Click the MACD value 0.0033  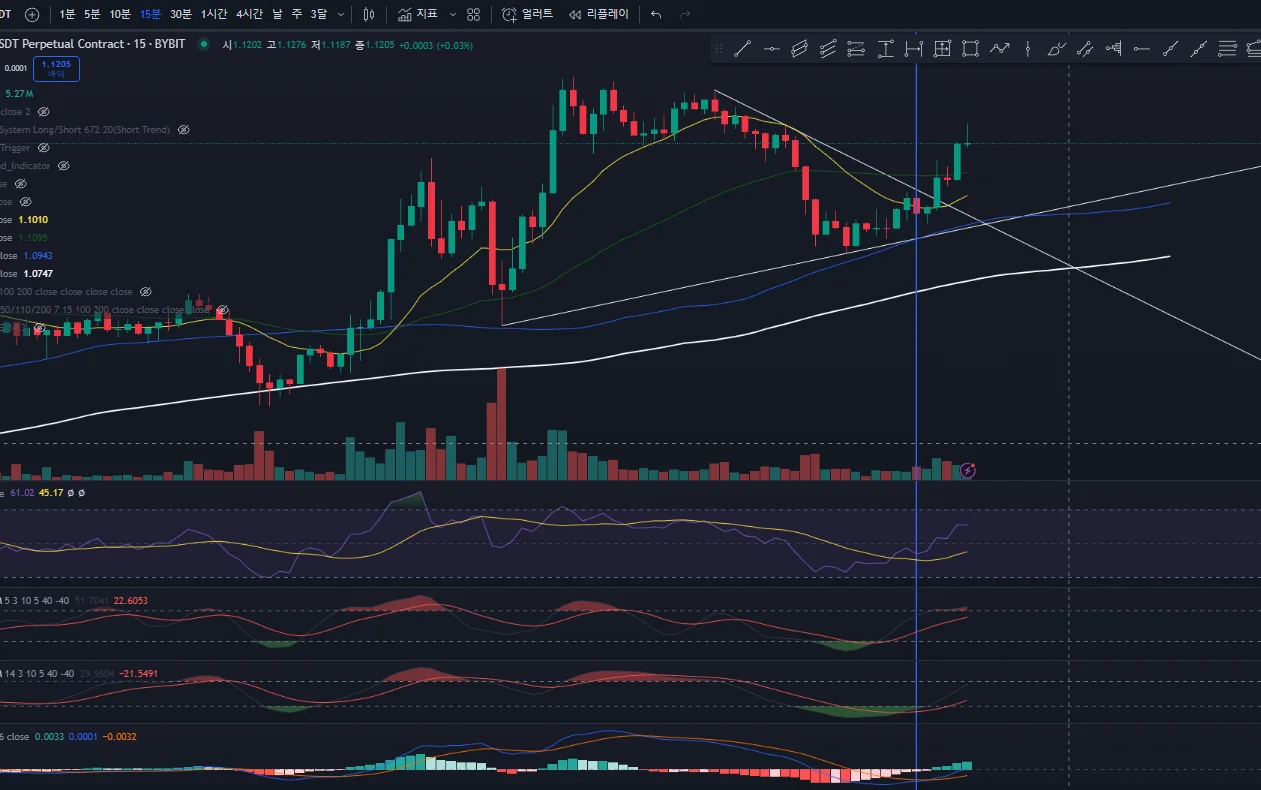(x=48, y=737)
